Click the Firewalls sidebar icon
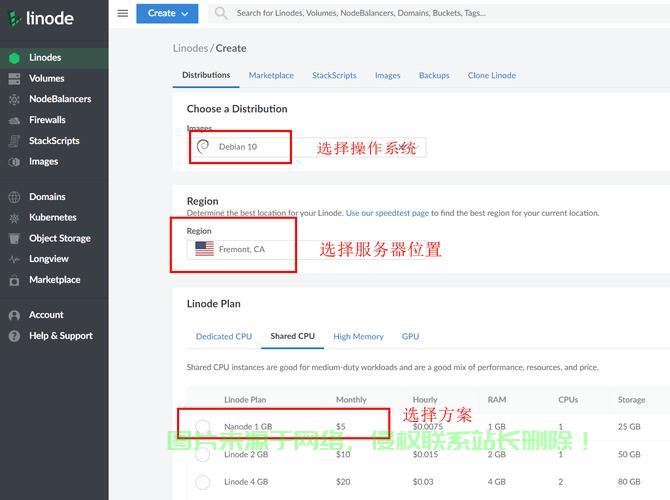 coord(14,121)
